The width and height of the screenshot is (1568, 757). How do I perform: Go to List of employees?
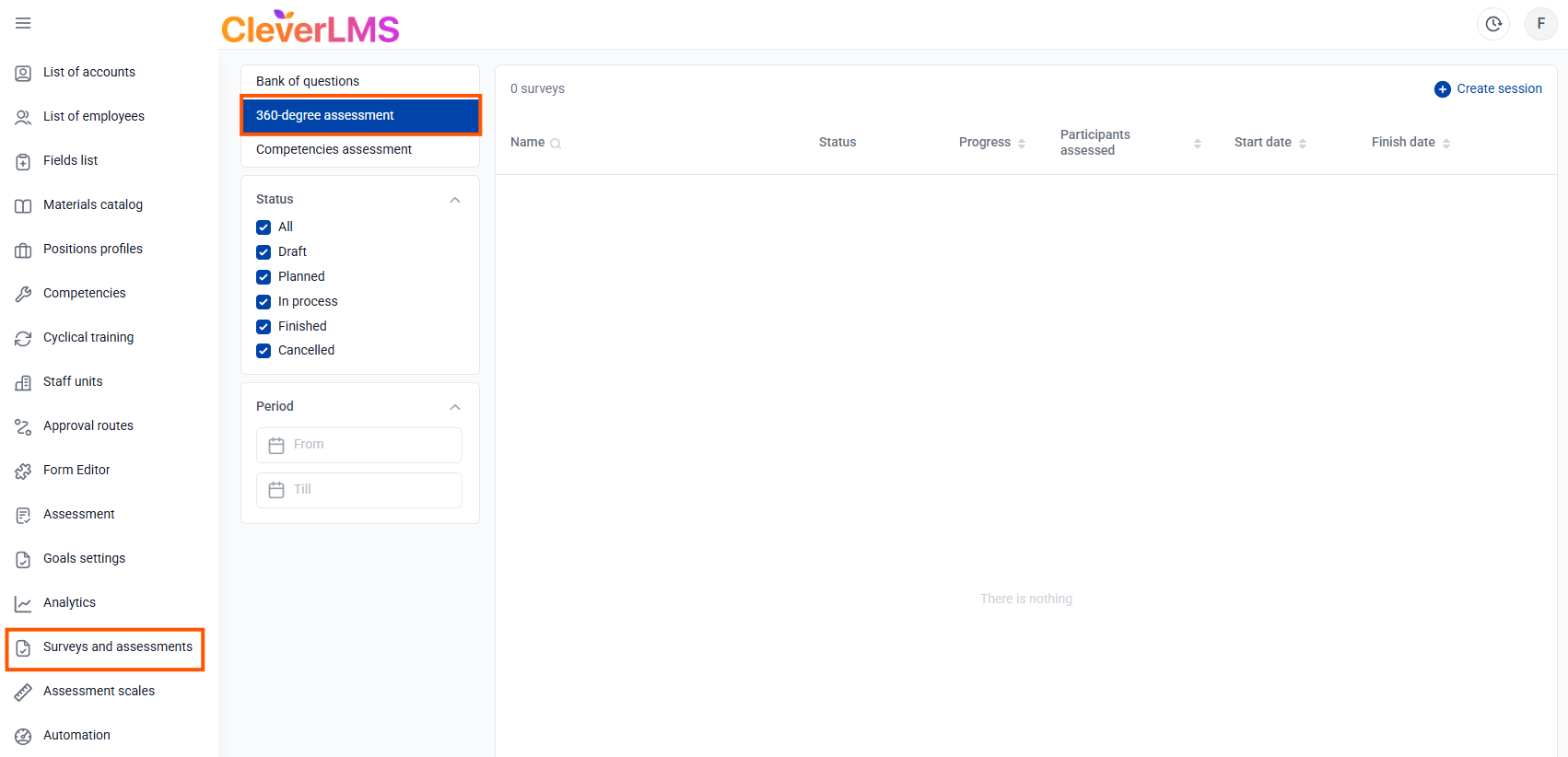pos(94,116)
